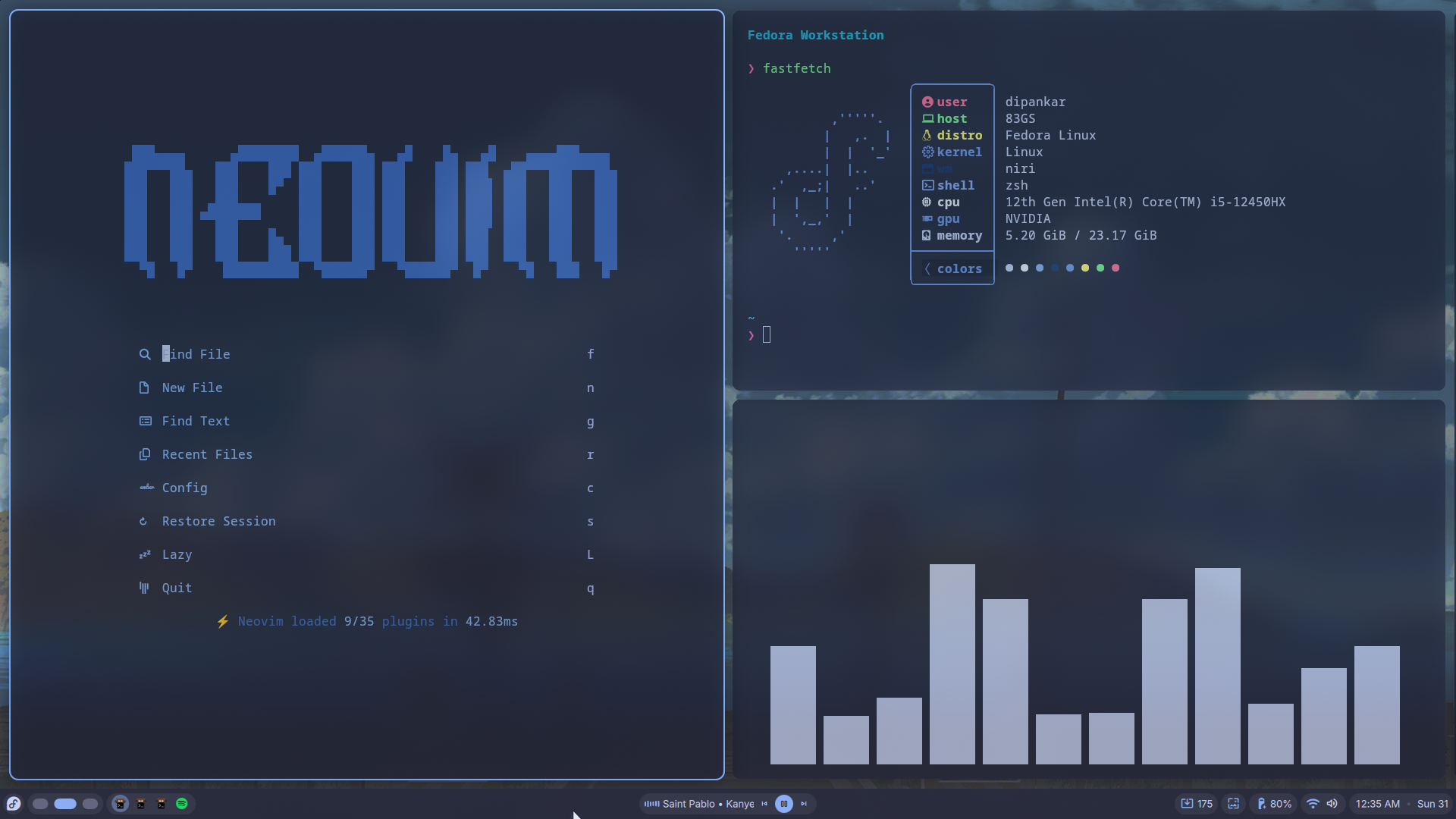This screenshot has width=1456, height=819.
Task: Click the chip icon beside cpu
Action: coord(927,202)
